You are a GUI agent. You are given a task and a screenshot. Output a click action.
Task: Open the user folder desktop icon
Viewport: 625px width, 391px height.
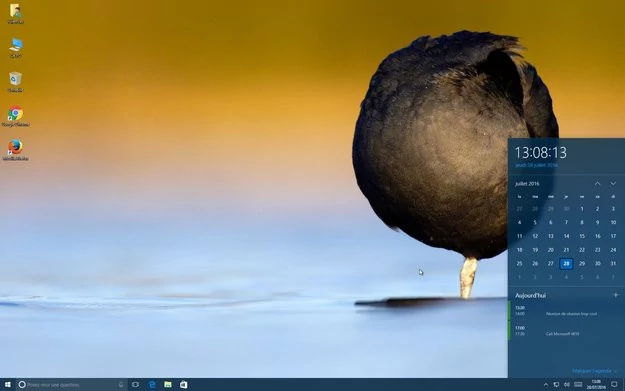coord(16,14)
